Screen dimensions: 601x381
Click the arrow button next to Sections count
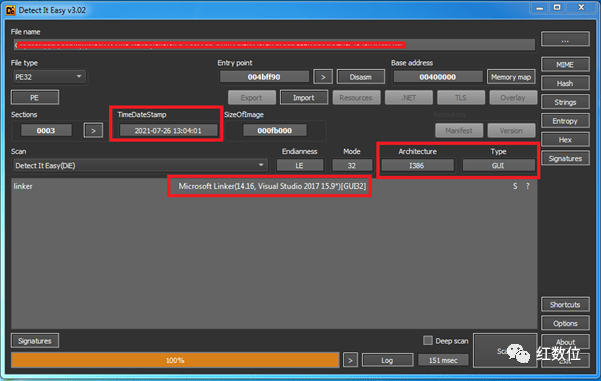93,130
